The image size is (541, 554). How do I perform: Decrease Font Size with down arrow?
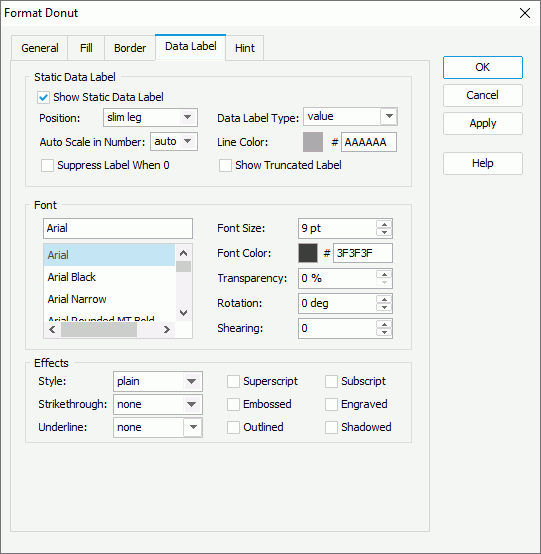384,232
